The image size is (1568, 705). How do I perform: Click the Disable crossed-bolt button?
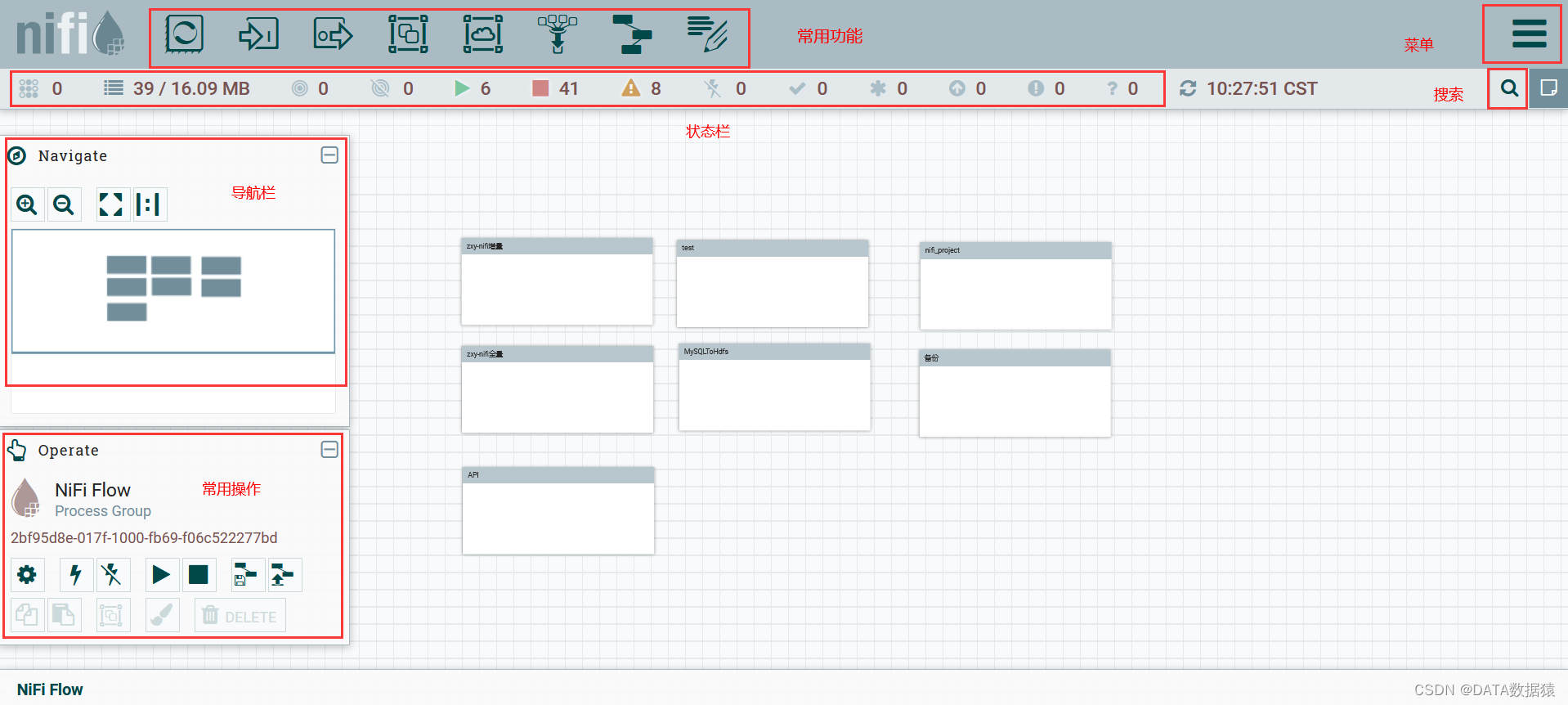pos(112,575)
